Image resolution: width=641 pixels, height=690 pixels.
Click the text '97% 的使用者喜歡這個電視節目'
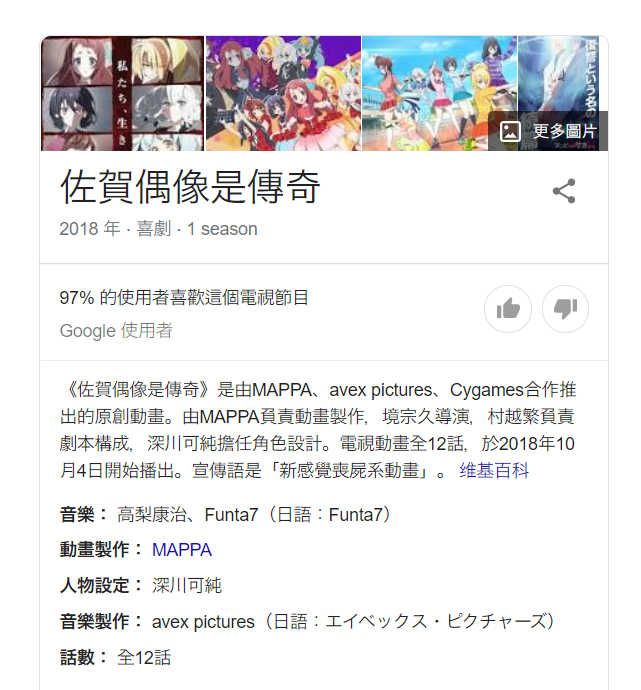pos(184,297)
